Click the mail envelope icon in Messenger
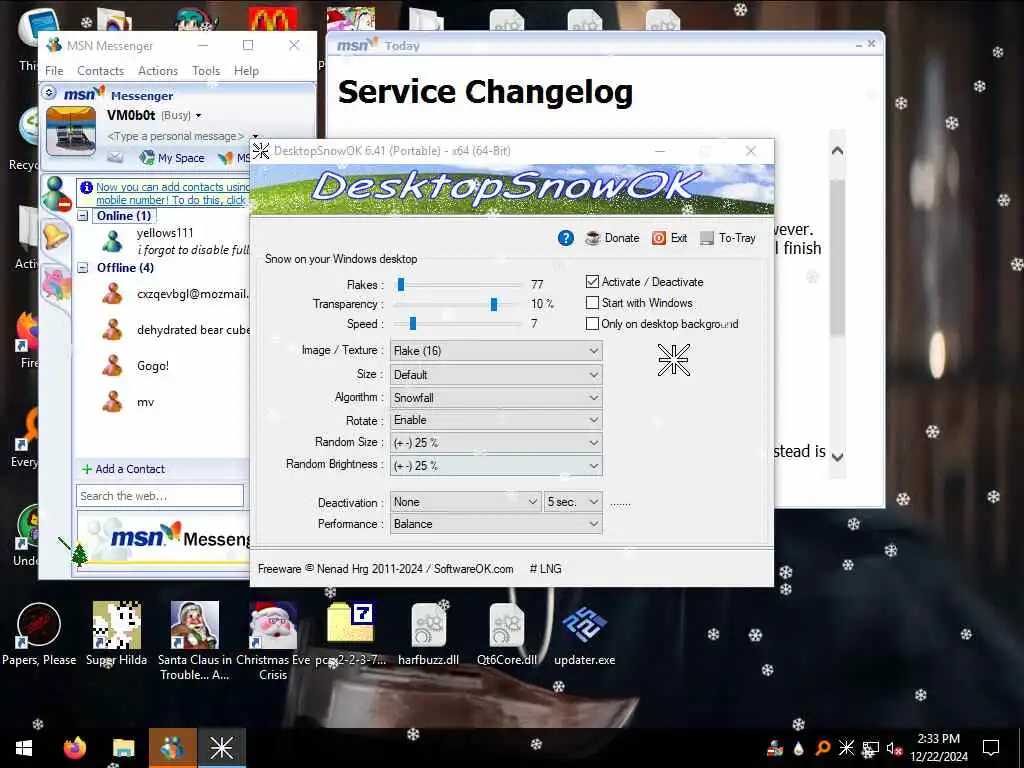 (x=115, y=157)
